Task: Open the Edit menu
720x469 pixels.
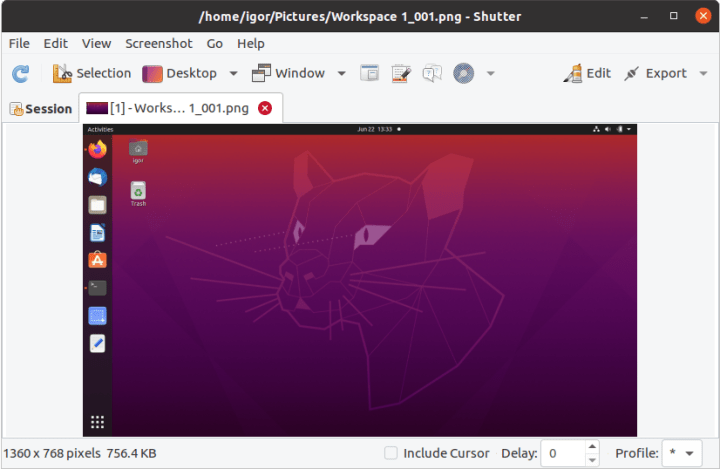Action: click(56, 44)
